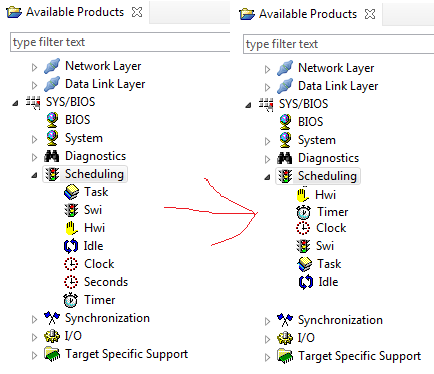Expand System node in left panel
This screenshot has width=434, height=374.
[34, 139]
